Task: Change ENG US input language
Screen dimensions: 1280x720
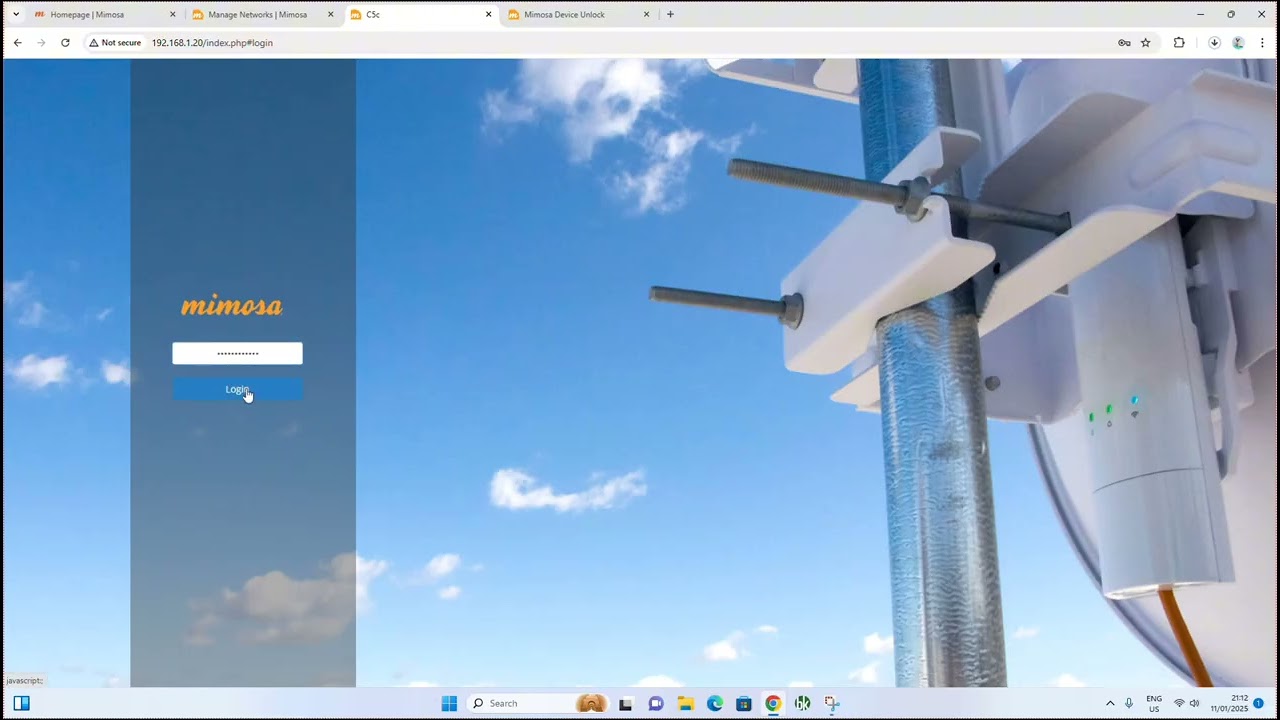Action: pyautogui.click(x=1153, y=703)
